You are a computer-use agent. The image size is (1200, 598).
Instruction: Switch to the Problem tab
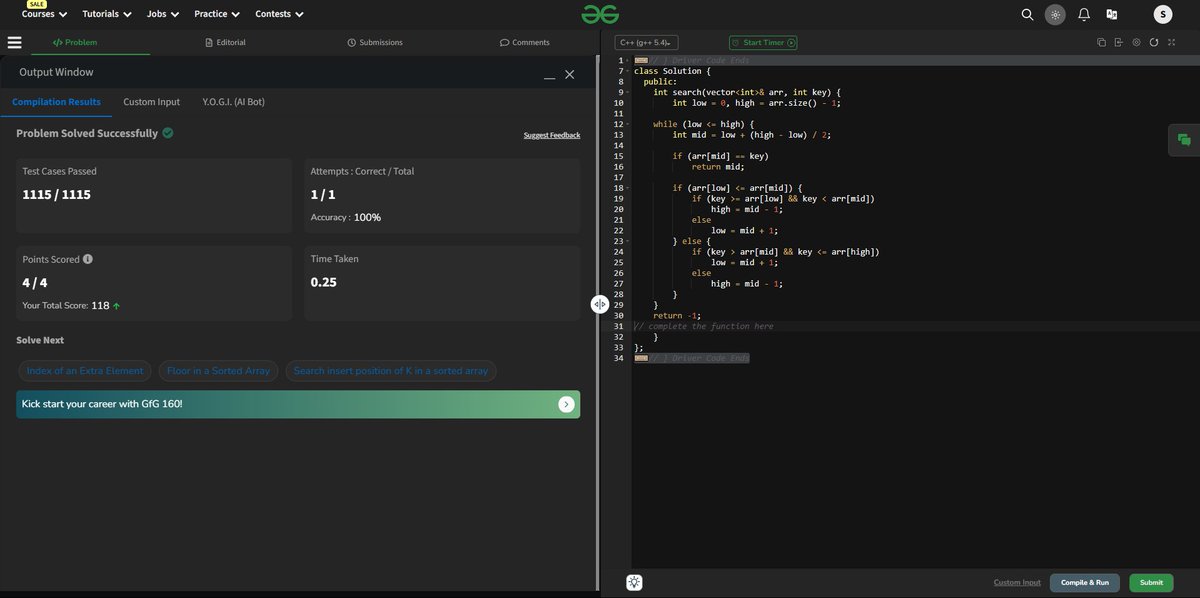[x=75, y=42]
